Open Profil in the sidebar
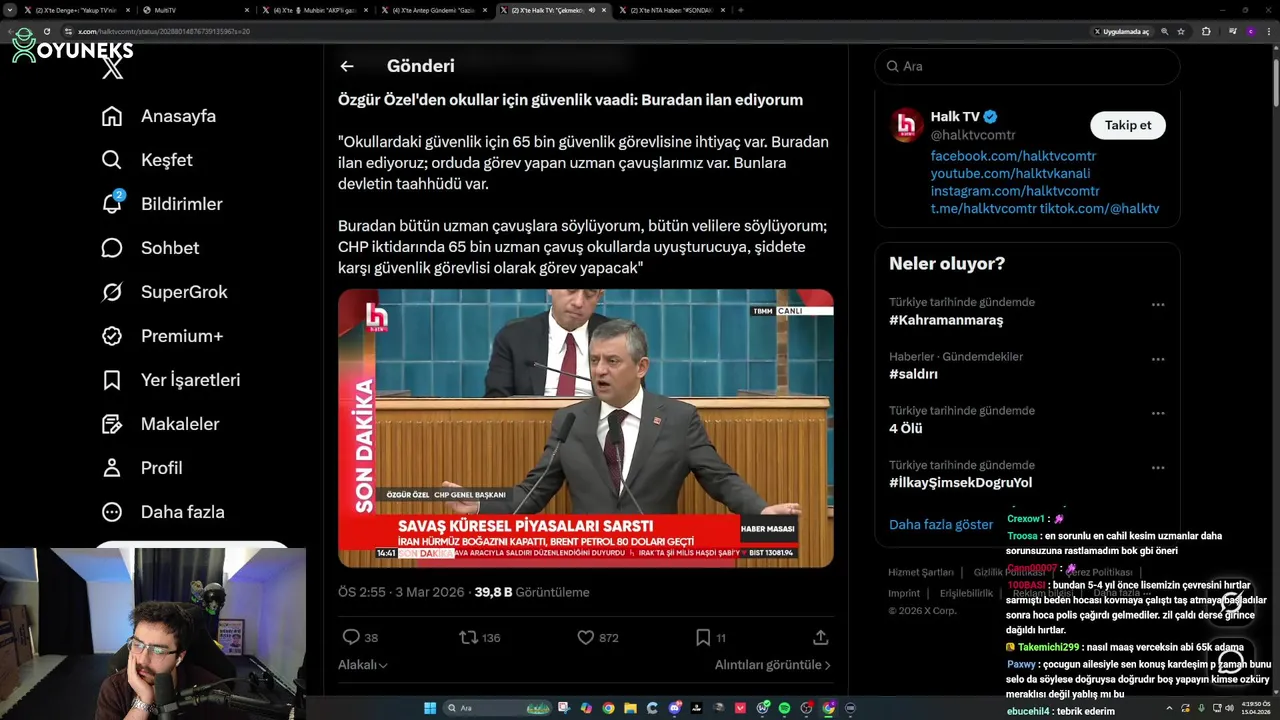The height and width of the screenshot is (720, 1280). tap(142, 468)
